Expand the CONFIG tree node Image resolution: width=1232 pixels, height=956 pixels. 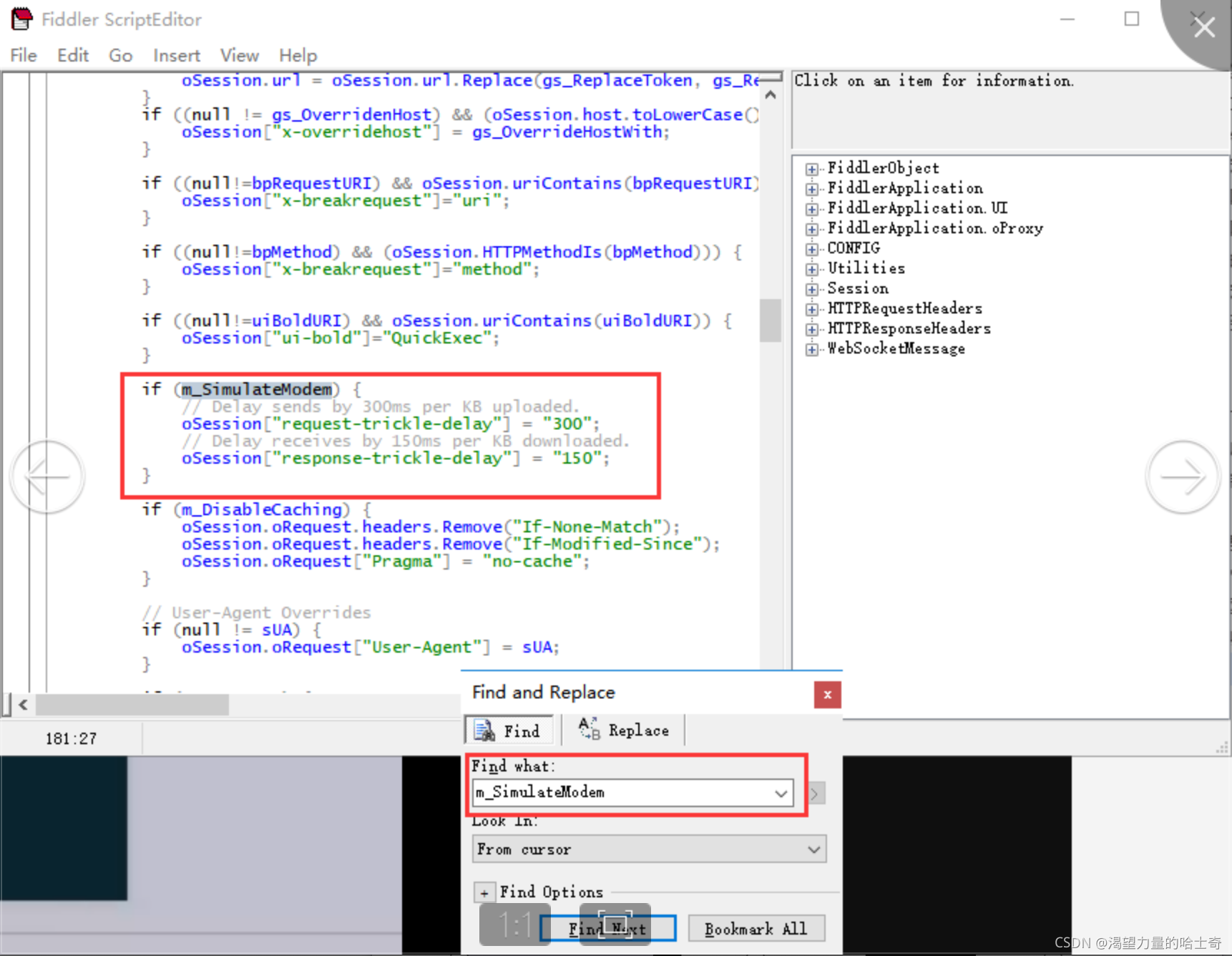click(811, 249)
